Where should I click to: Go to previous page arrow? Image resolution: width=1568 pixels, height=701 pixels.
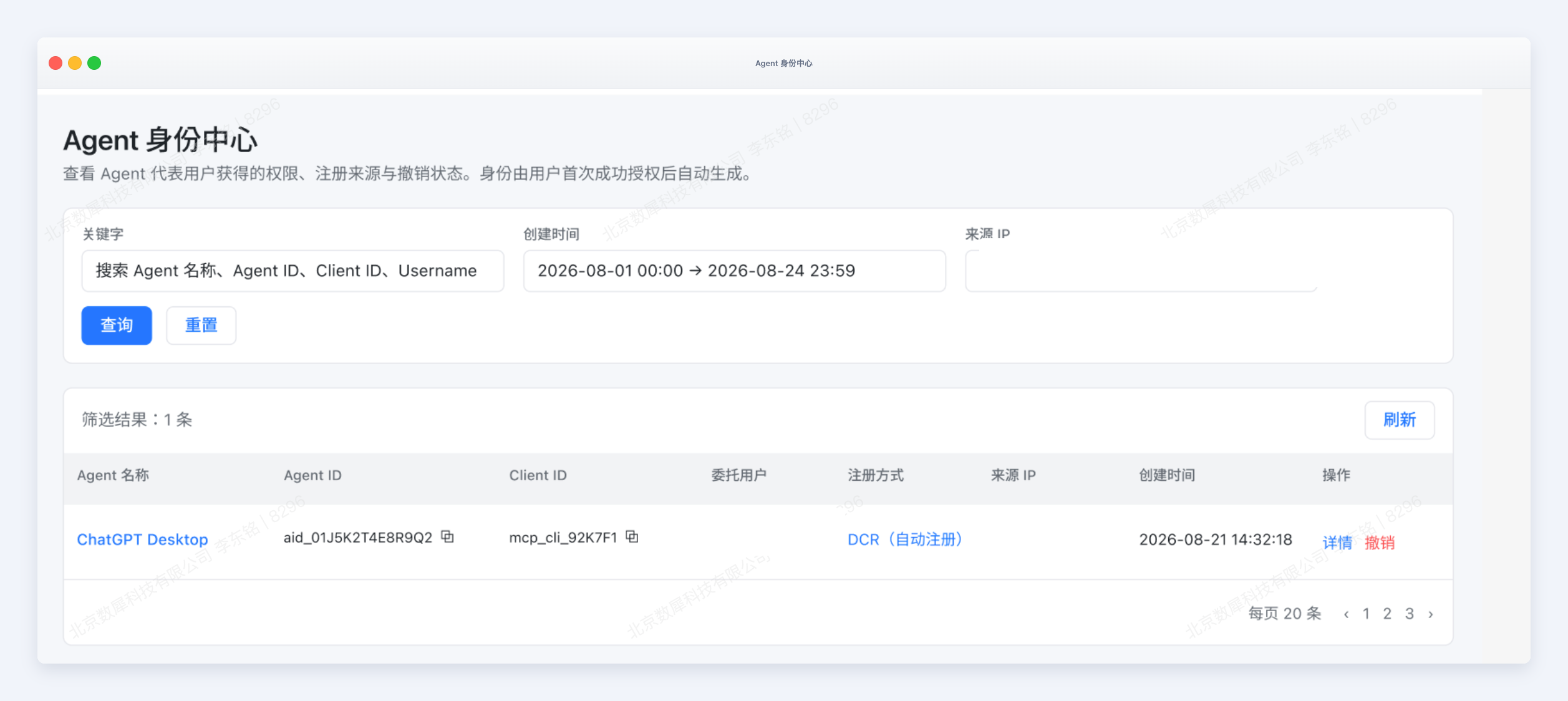click(x=1347, y=614)
